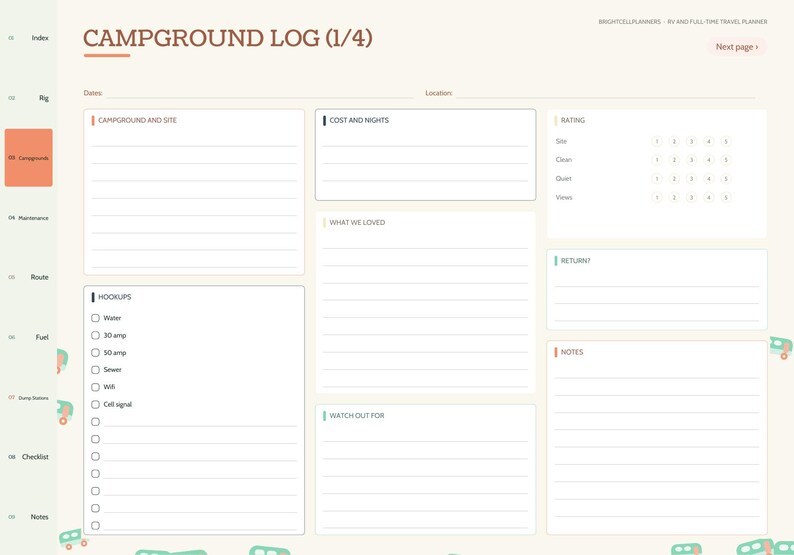This screenshot has width=794, height=555.
Task: Go to the Rig section tab
Action: coord(28,98)
